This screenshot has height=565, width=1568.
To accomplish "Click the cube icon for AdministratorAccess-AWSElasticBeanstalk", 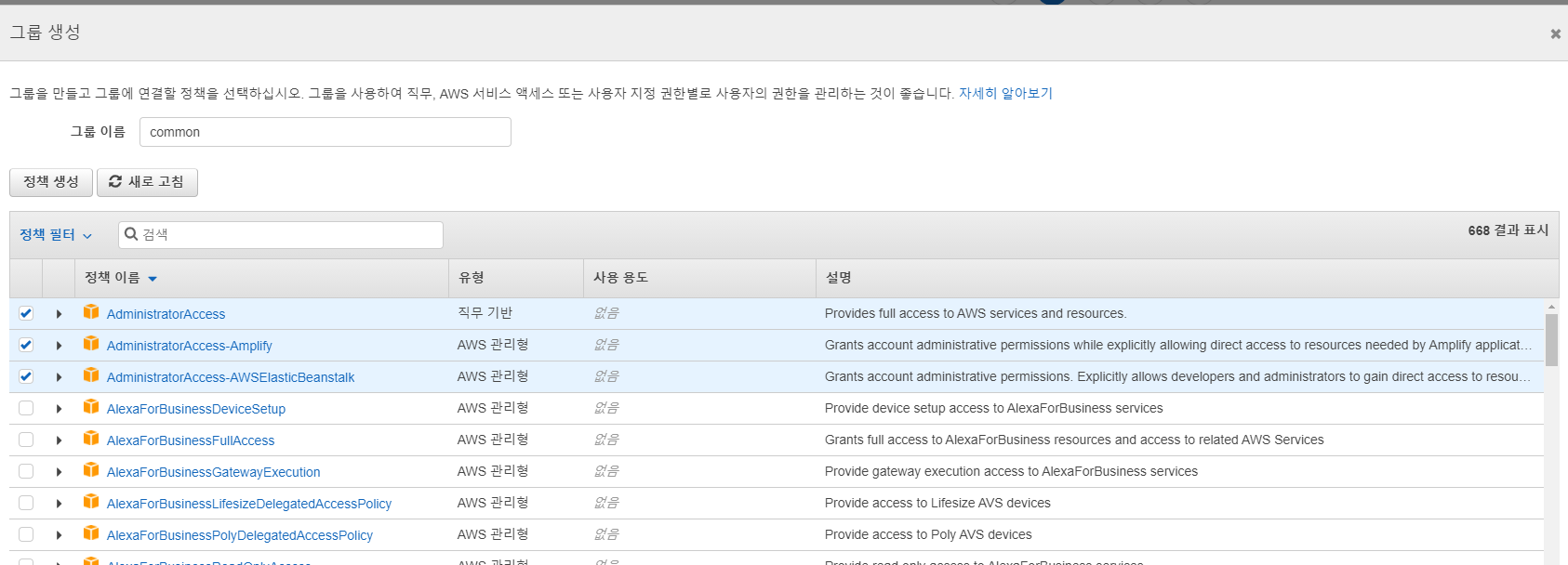I will [x=91, y=375].
